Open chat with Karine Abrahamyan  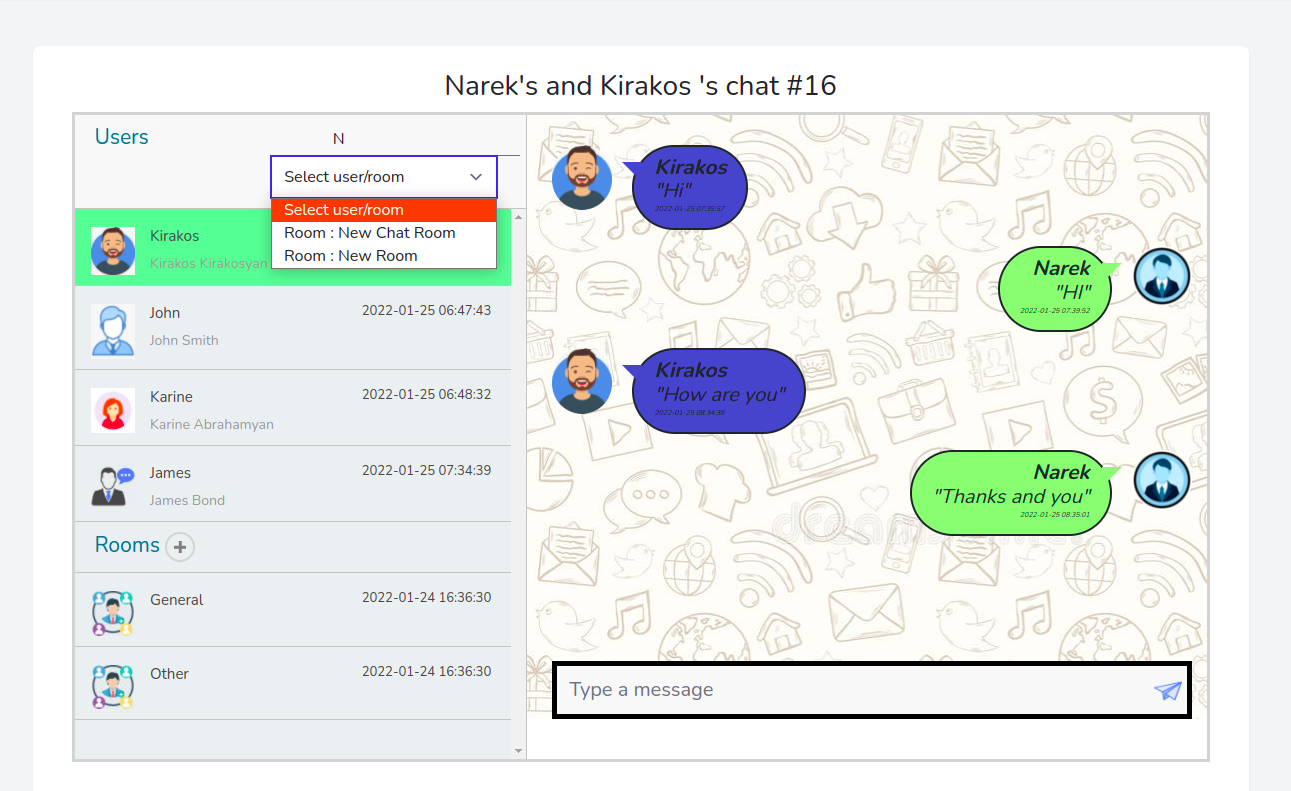(293, 408)
